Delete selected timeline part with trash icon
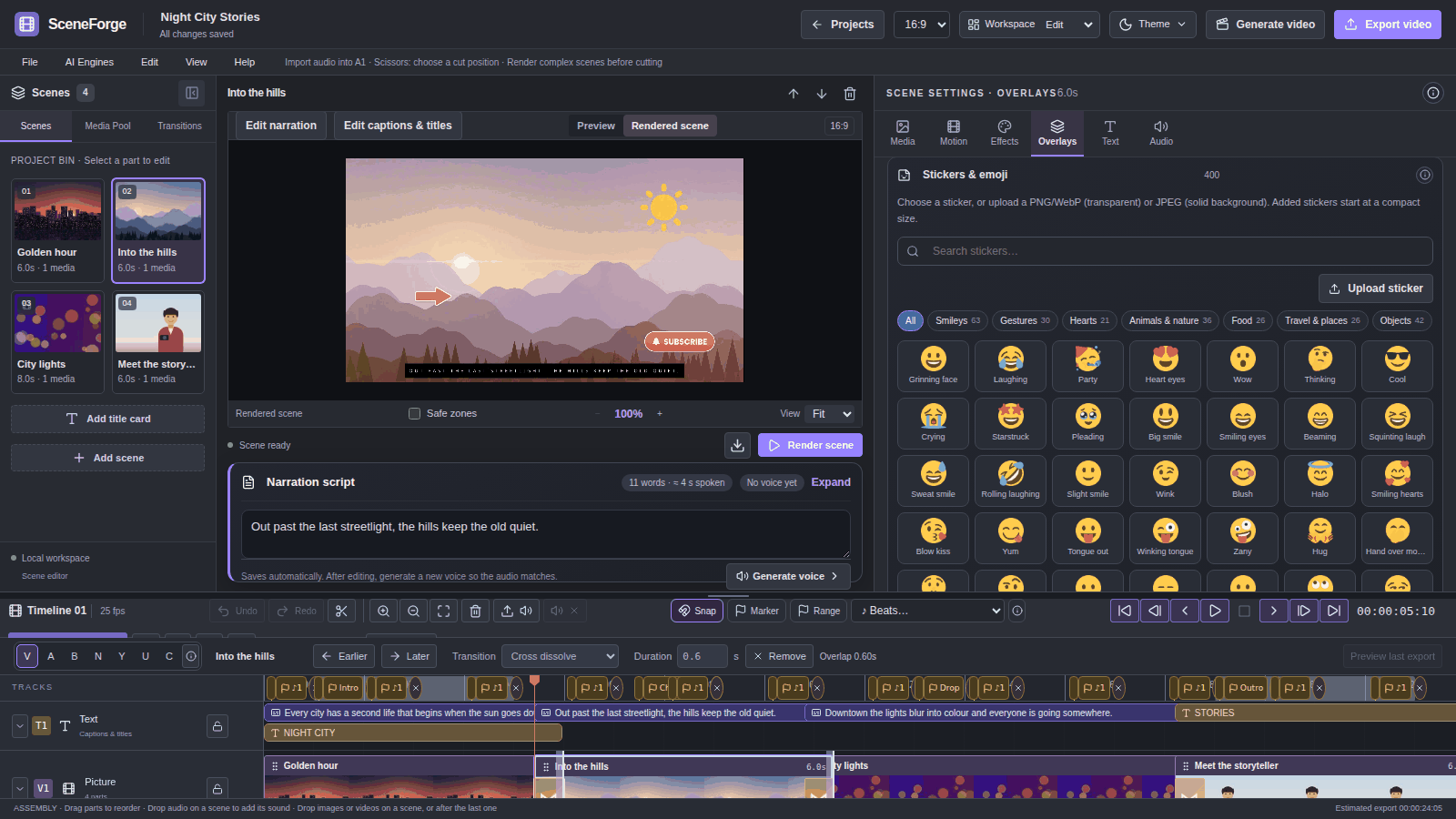 pyautogui.click(x=475, y=611)
